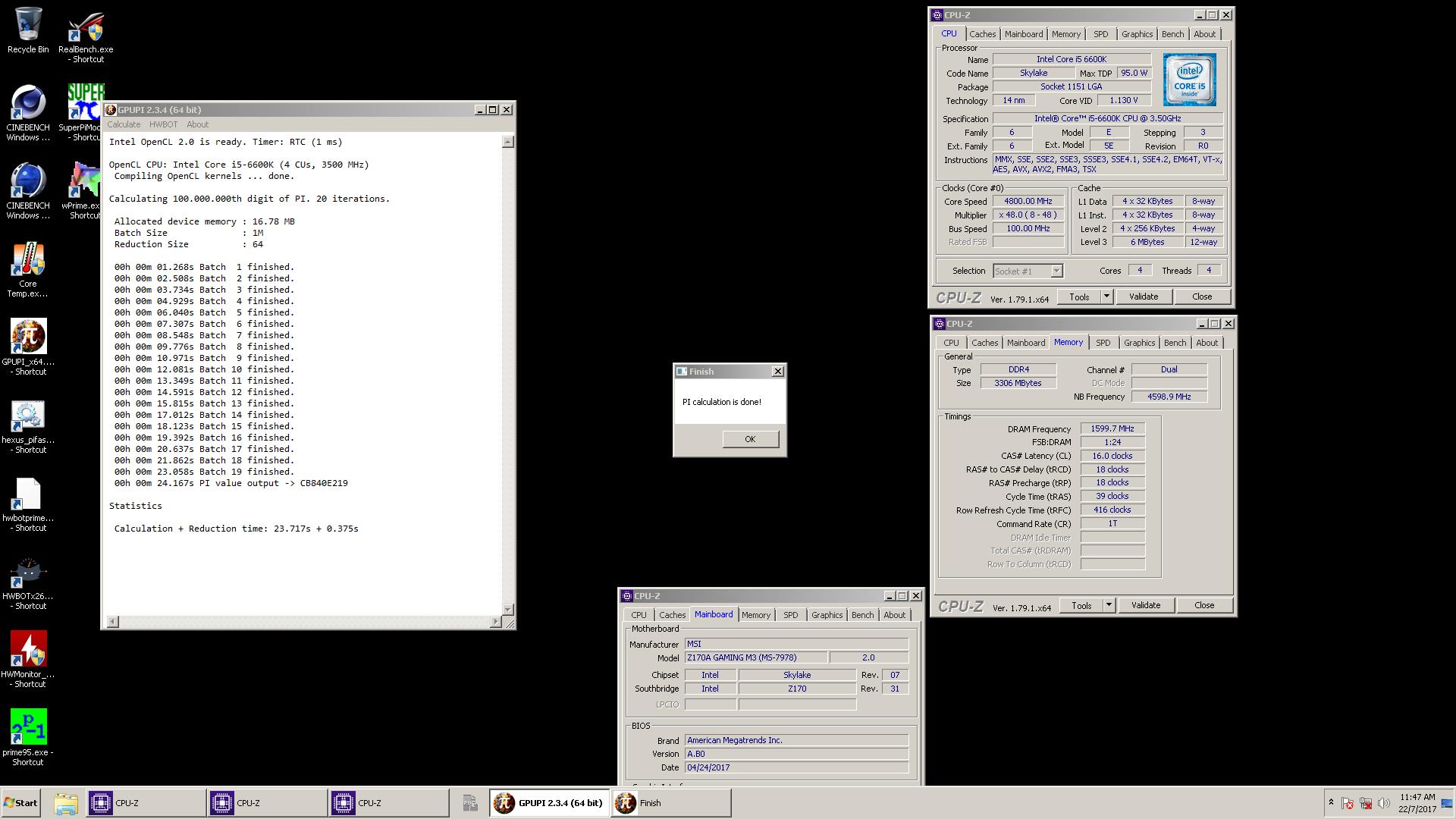Select the Finish taskbar button
The width and height of the screenshot is (1456, 819).
coord(670,803)
